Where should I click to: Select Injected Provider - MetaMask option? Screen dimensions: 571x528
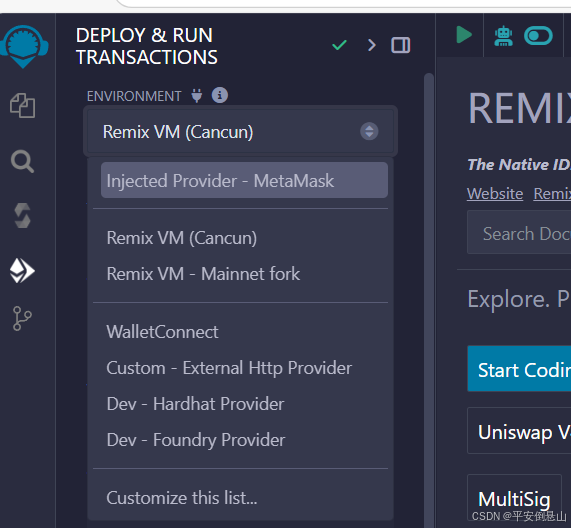pyautogui.click(x=244, y=180)
